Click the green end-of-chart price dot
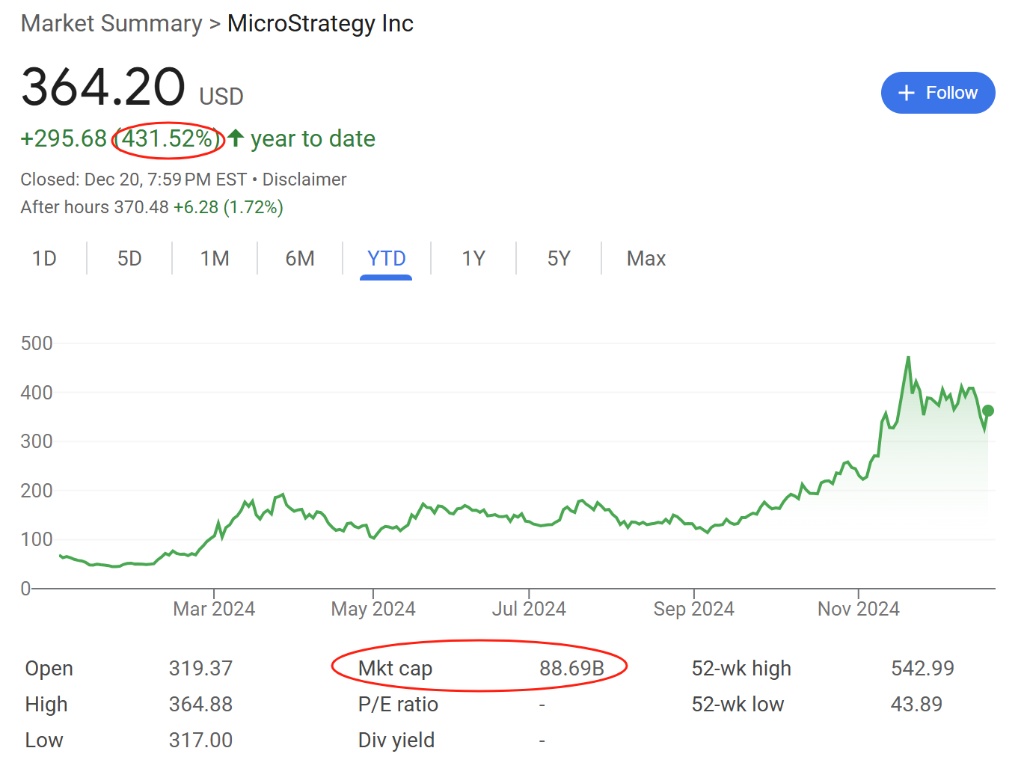 coord(988,410)
